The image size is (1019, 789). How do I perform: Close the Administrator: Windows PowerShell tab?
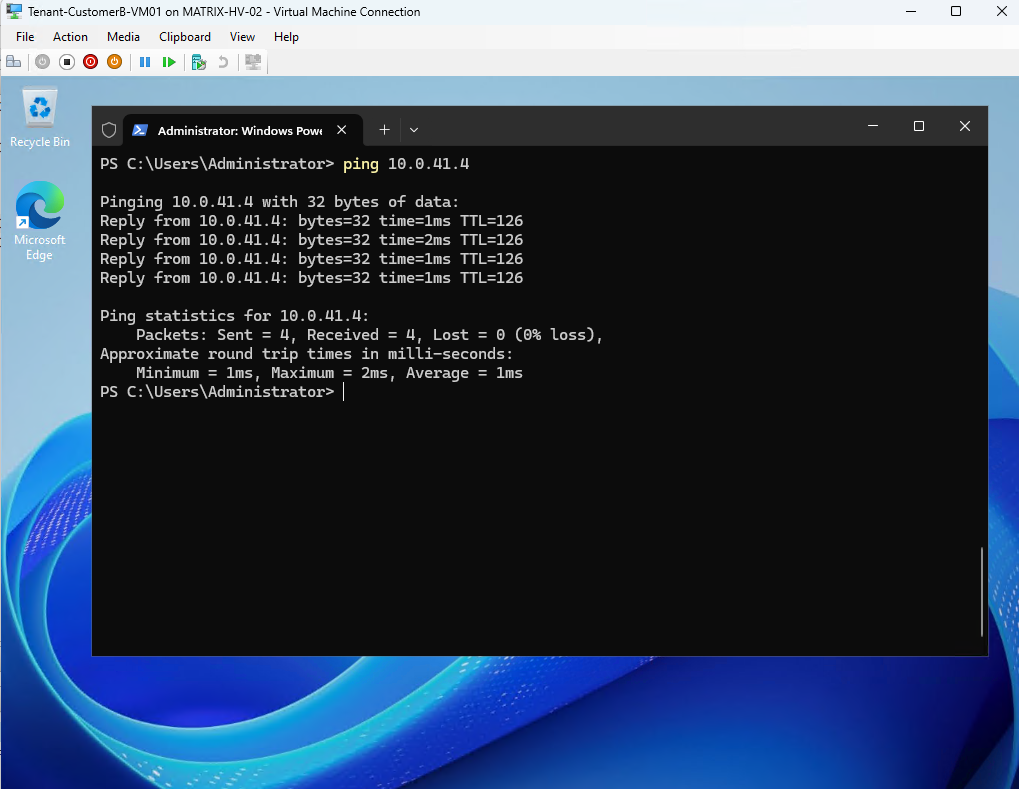click(342, 130)
